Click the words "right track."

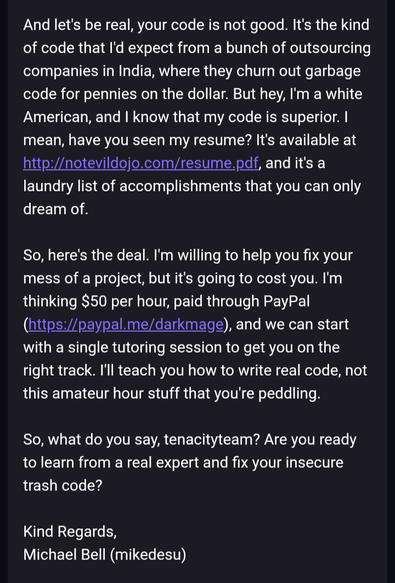[x=59, y=371]
